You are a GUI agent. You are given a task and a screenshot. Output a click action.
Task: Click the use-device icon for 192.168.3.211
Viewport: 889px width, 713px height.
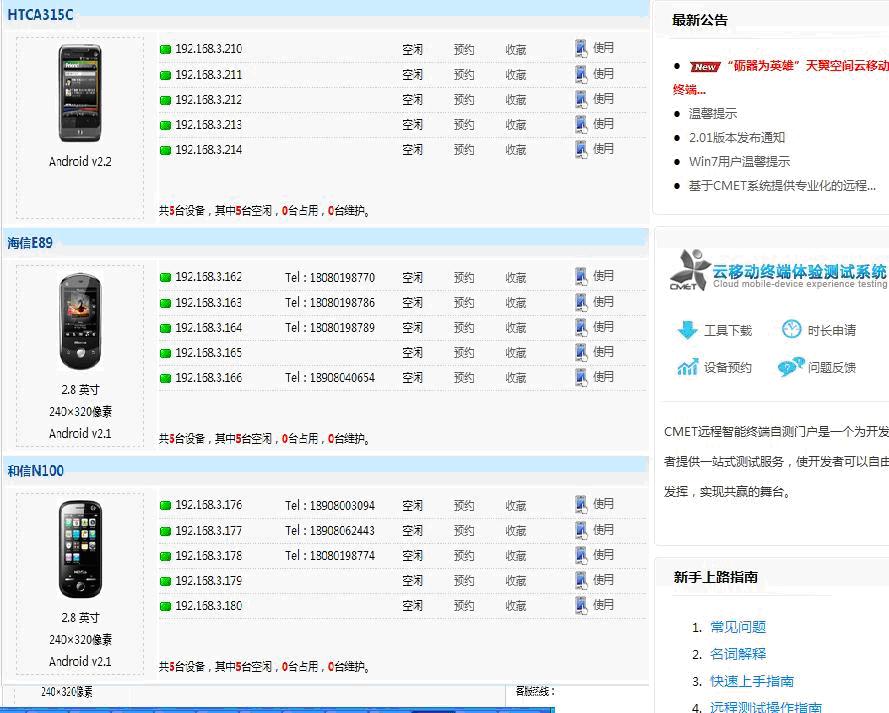[581, 74]
